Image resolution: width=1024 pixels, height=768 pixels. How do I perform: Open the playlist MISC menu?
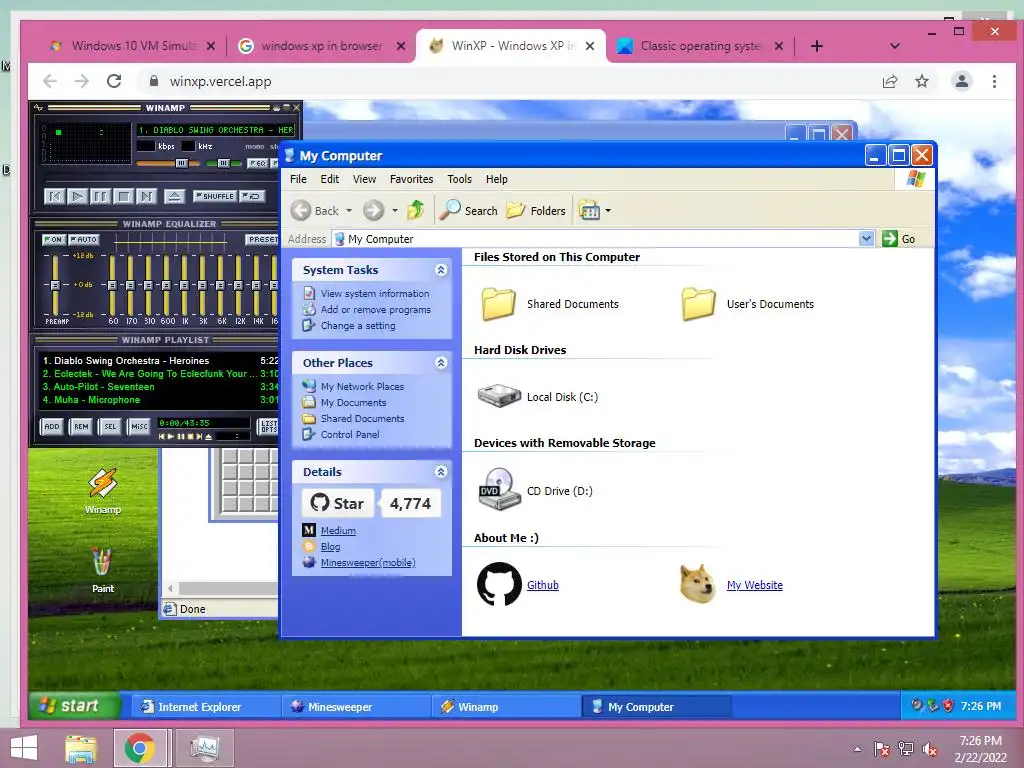(x=140, y=426)
